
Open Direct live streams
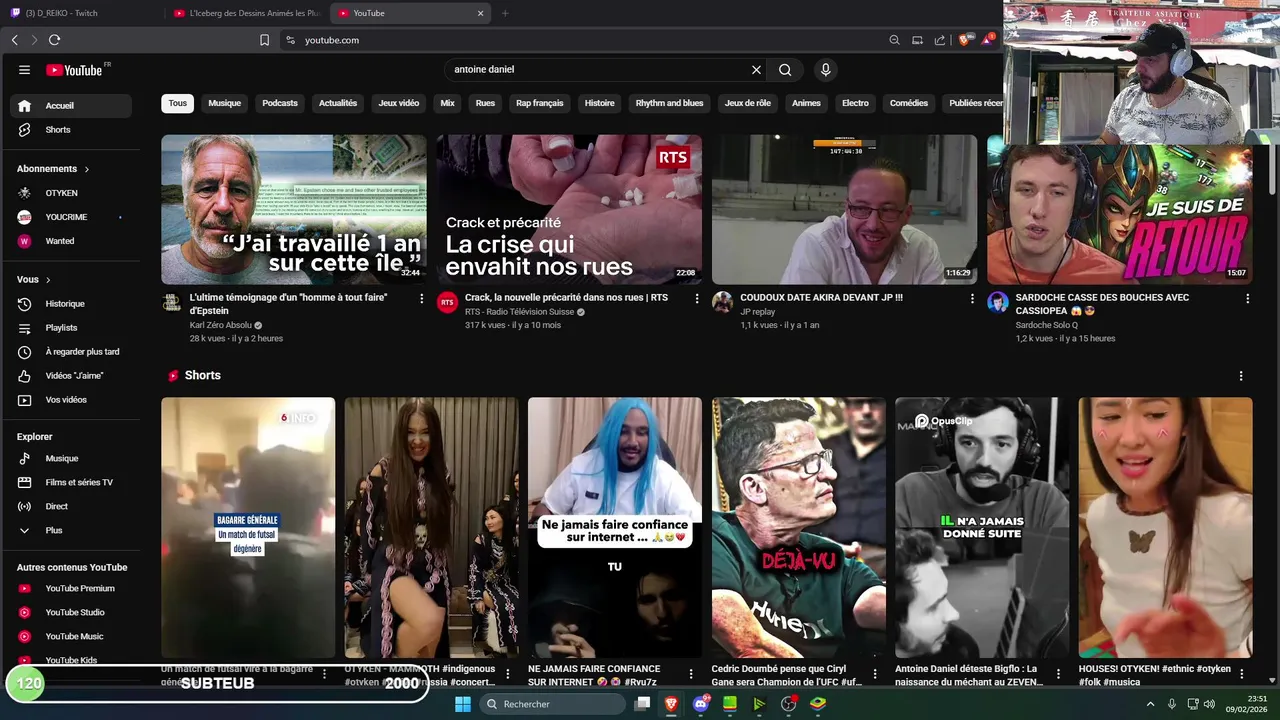pos(71,507)
